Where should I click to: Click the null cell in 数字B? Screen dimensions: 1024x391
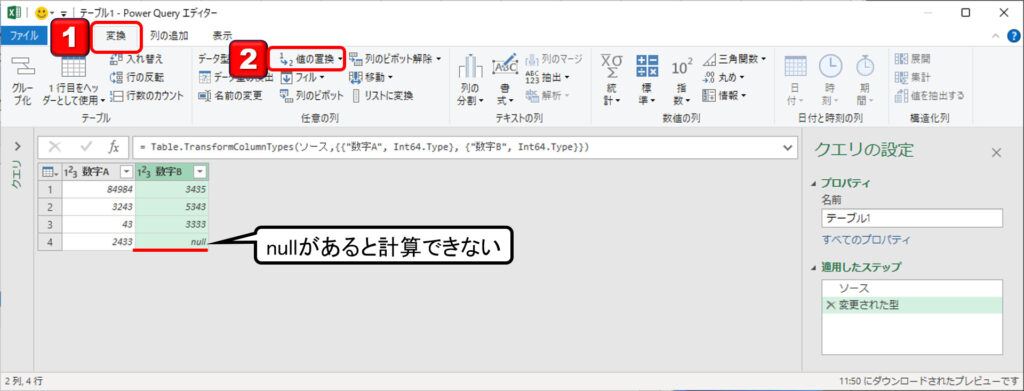(172, 242)
